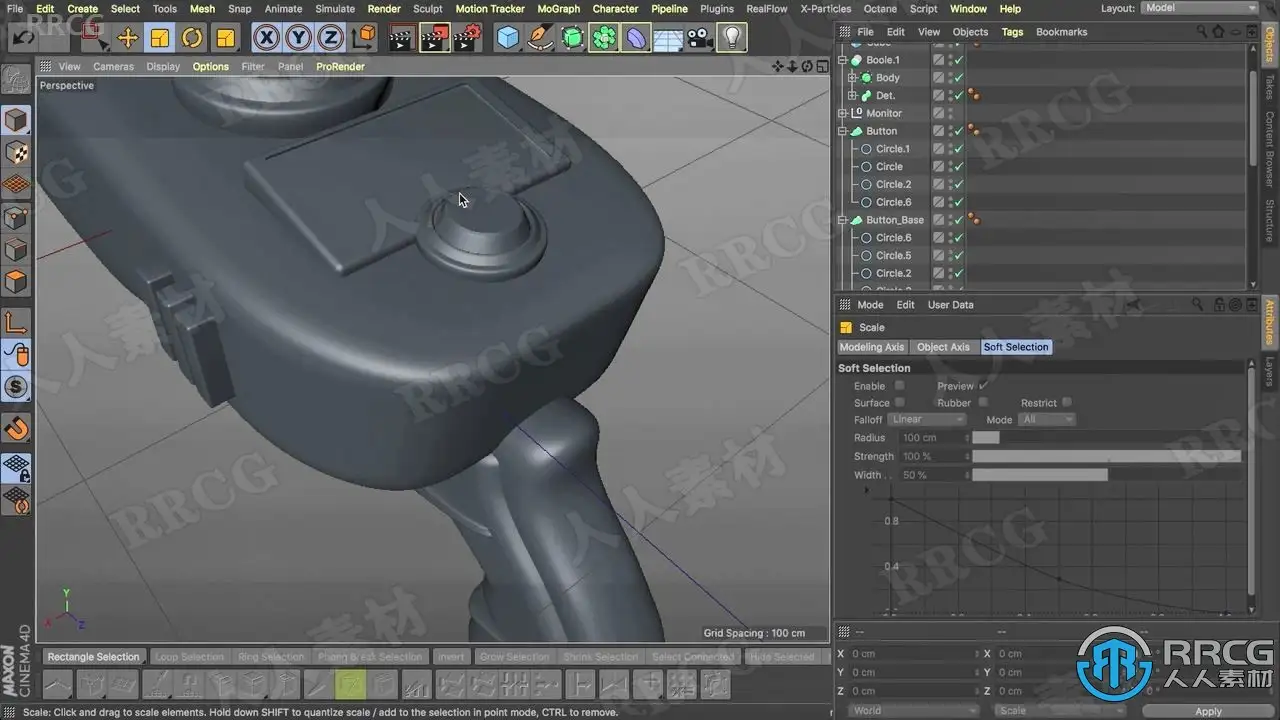Select the highlighted green tool in modeling palette
This screenshot has width=1280, height=720.
tap(350, 684)
